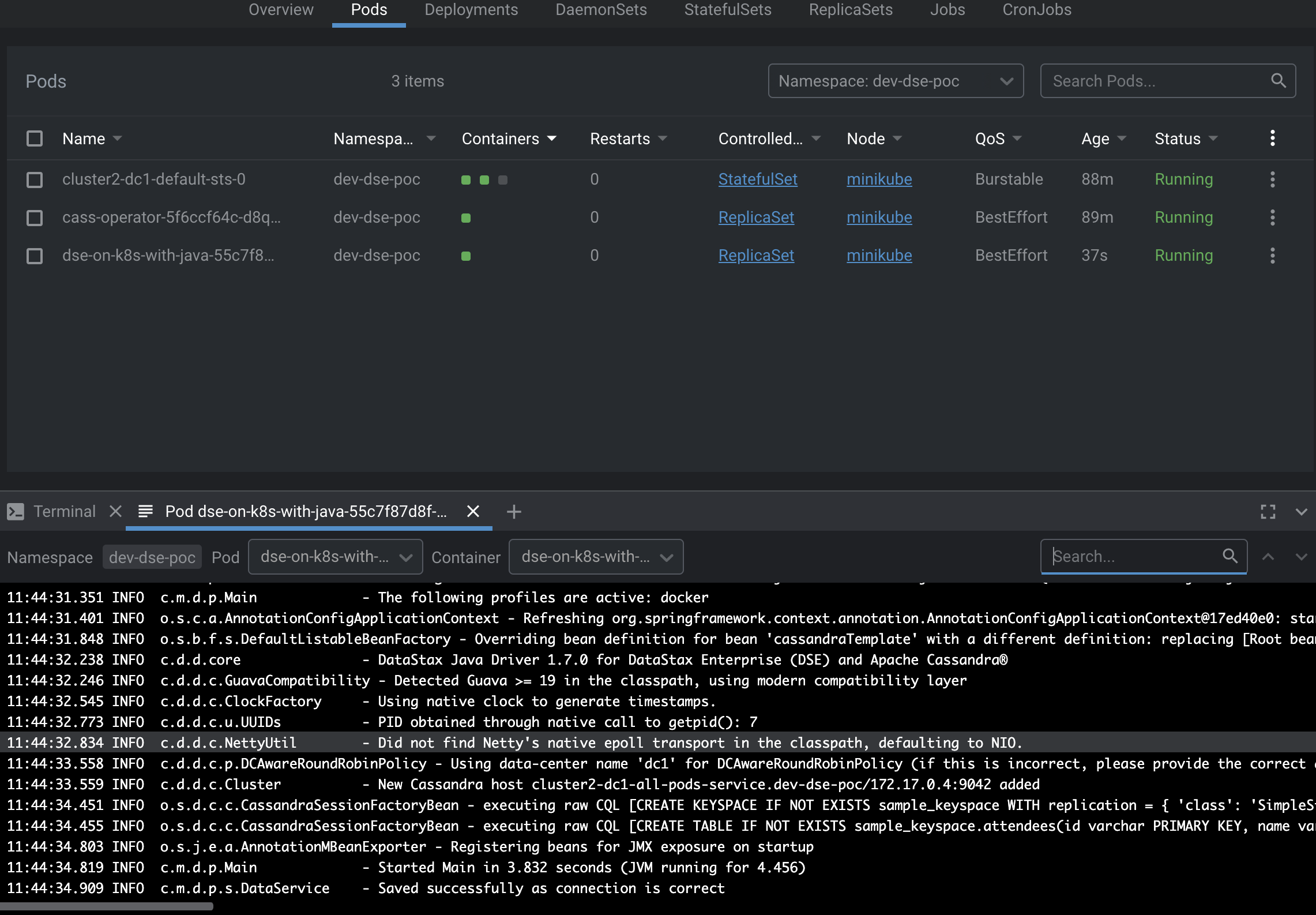Collapse the bottom dock with chevron

pyautogui.click(x=1301, y=512)
